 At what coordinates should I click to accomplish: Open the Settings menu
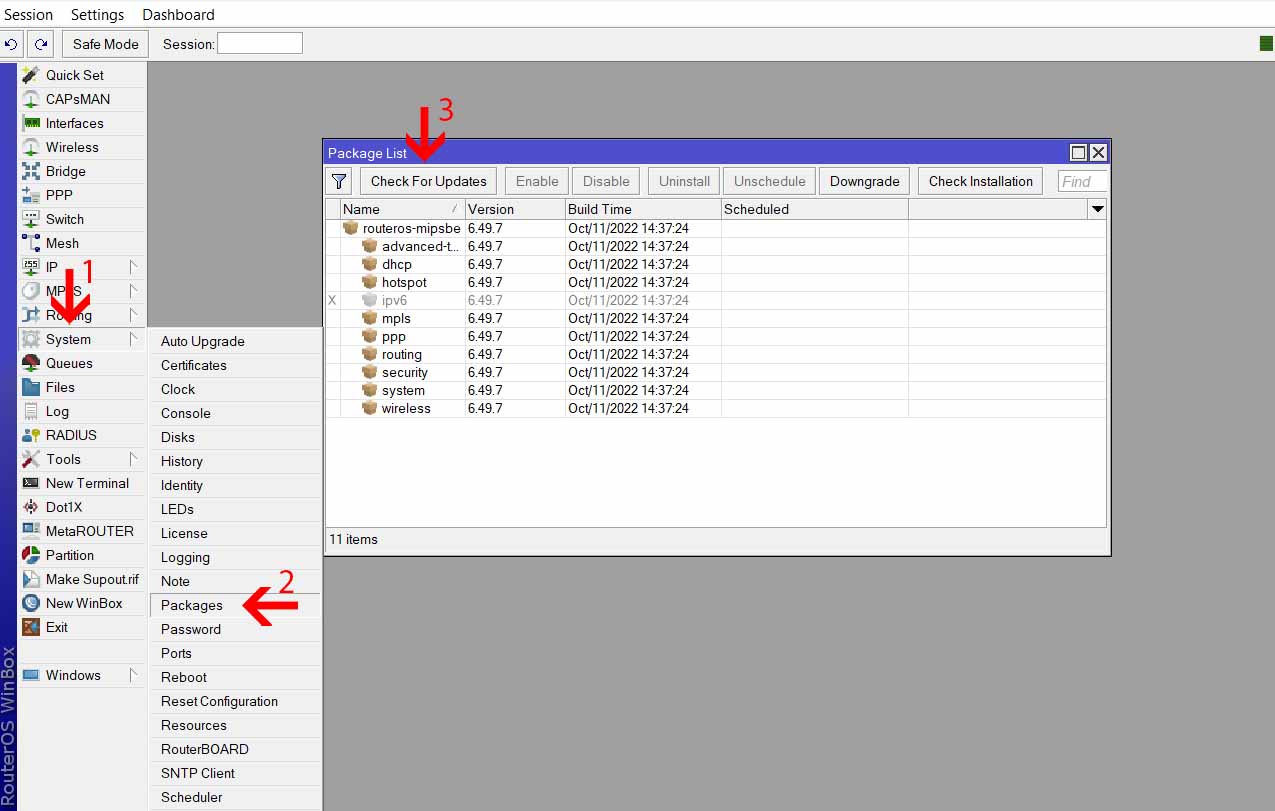click(x=97, y=14)
